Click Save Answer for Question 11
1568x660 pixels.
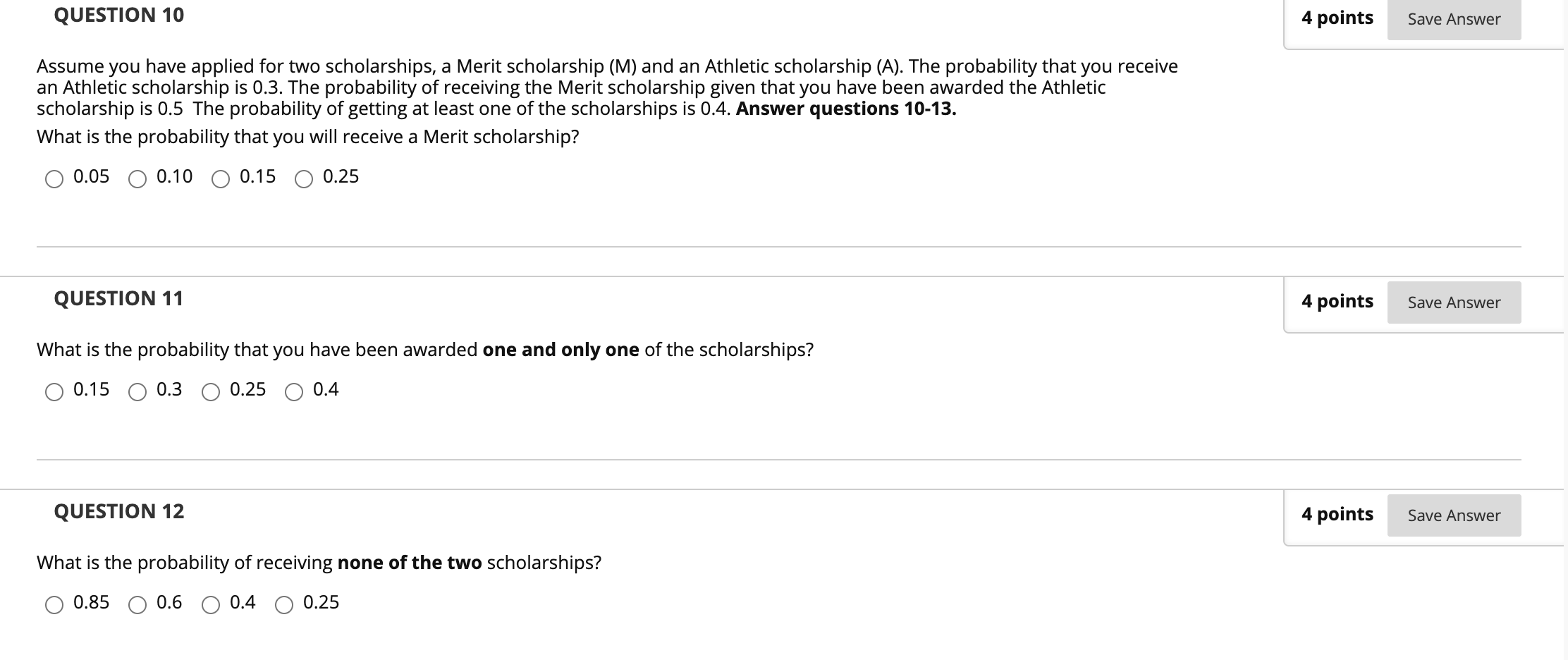tap(1454, 302)
